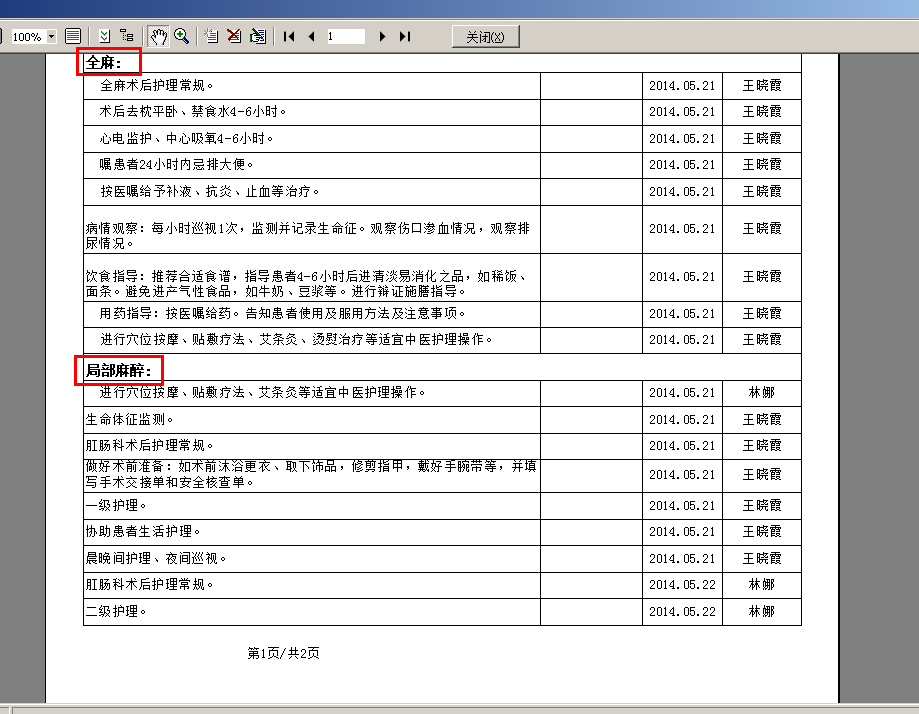Click 林娜 in the first 局部麻醉 row
Screen dimensions: 919x714
click(x=761, y=393)
